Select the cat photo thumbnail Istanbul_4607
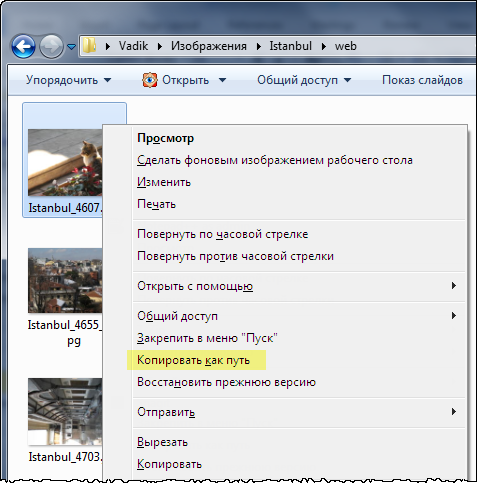This screenshot has width=478, height=484. point(65,162)
